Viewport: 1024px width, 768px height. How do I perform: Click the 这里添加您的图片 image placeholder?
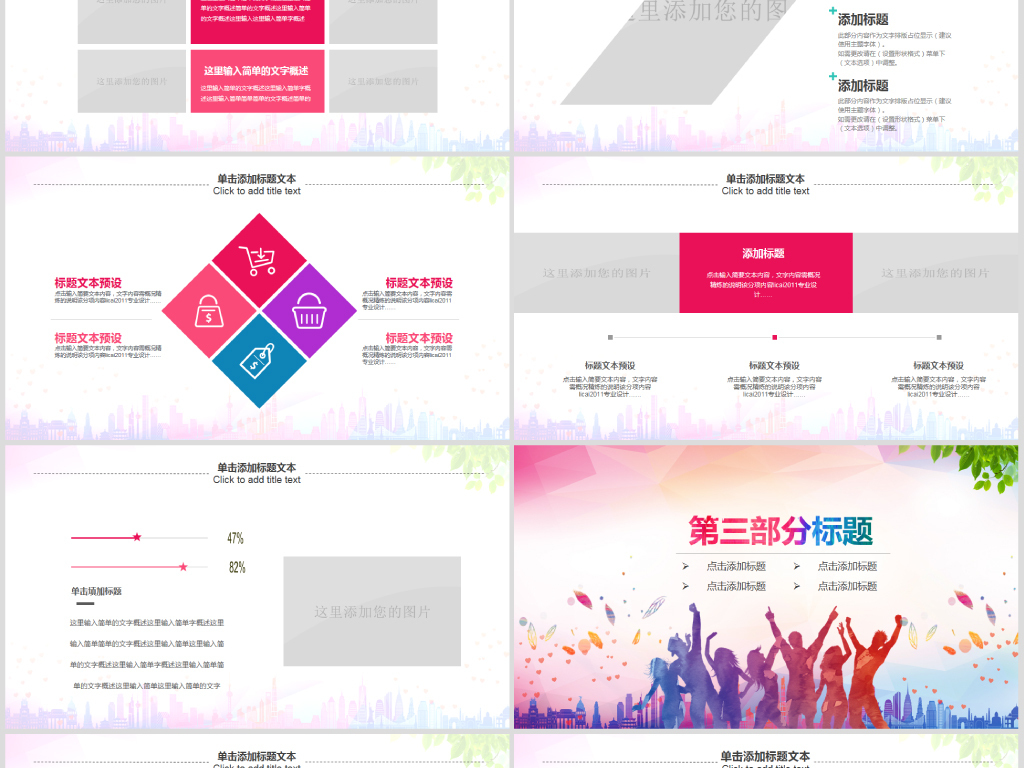coord(371,612)
